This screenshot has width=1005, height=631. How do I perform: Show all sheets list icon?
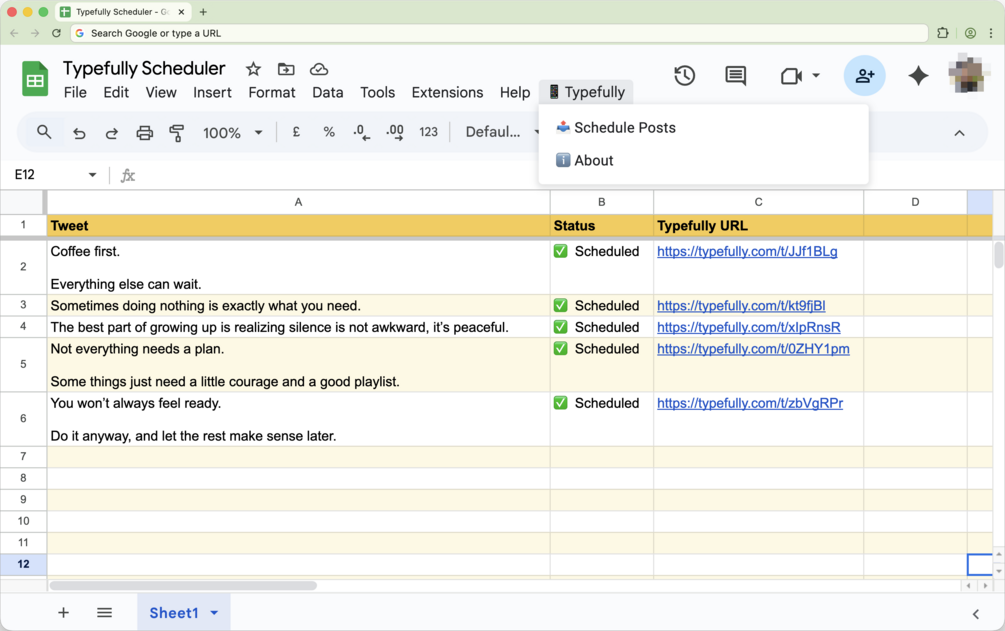tap(104, 612)
